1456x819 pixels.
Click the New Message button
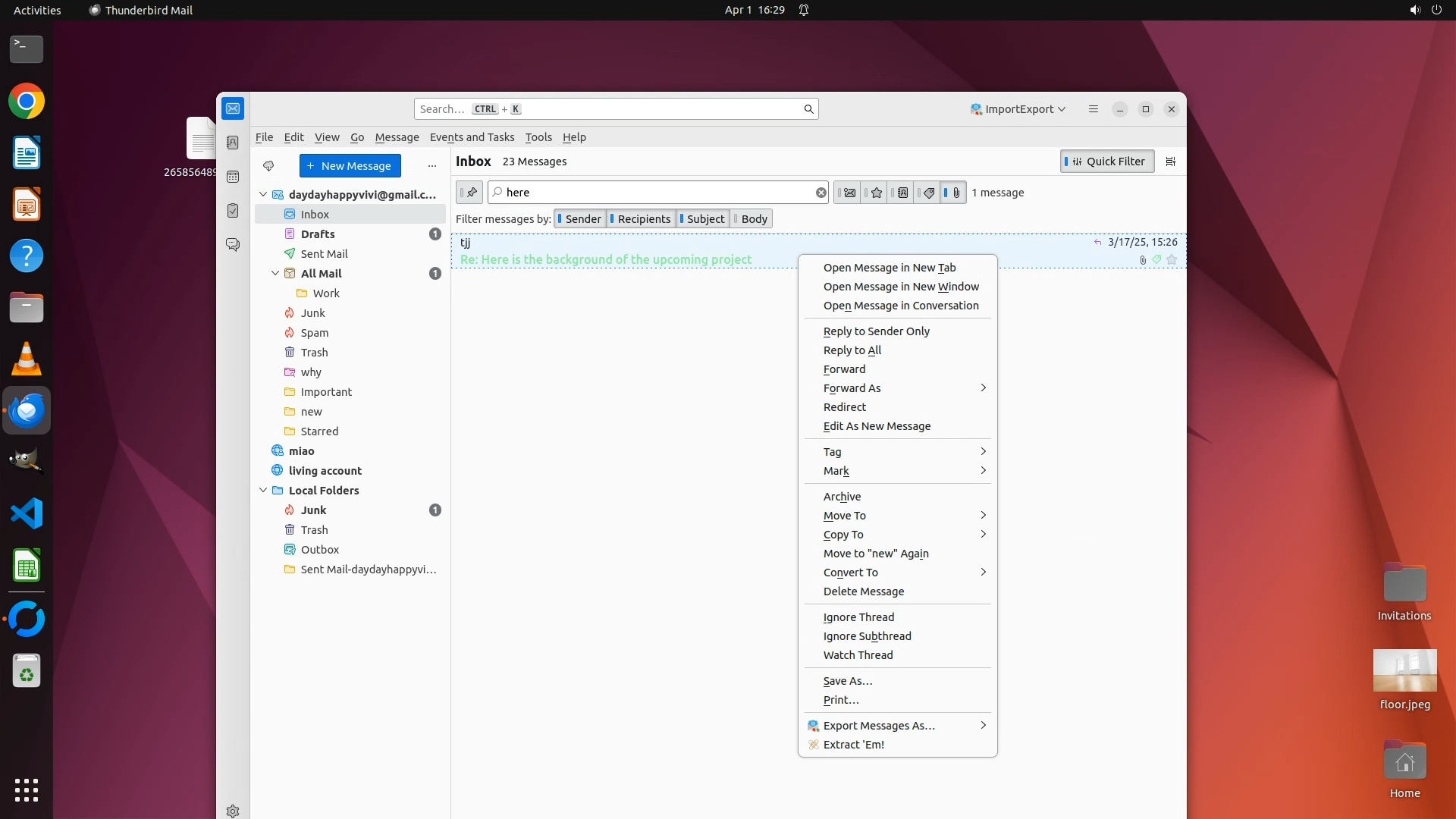350,165
